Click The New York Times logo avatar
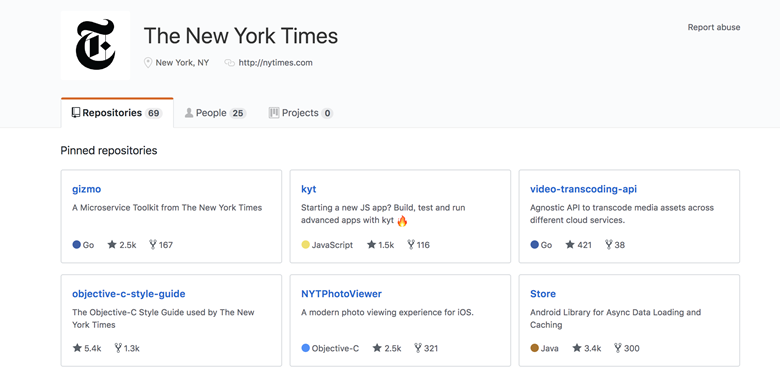This screenshot has width=780, height=385. (96, 45)
